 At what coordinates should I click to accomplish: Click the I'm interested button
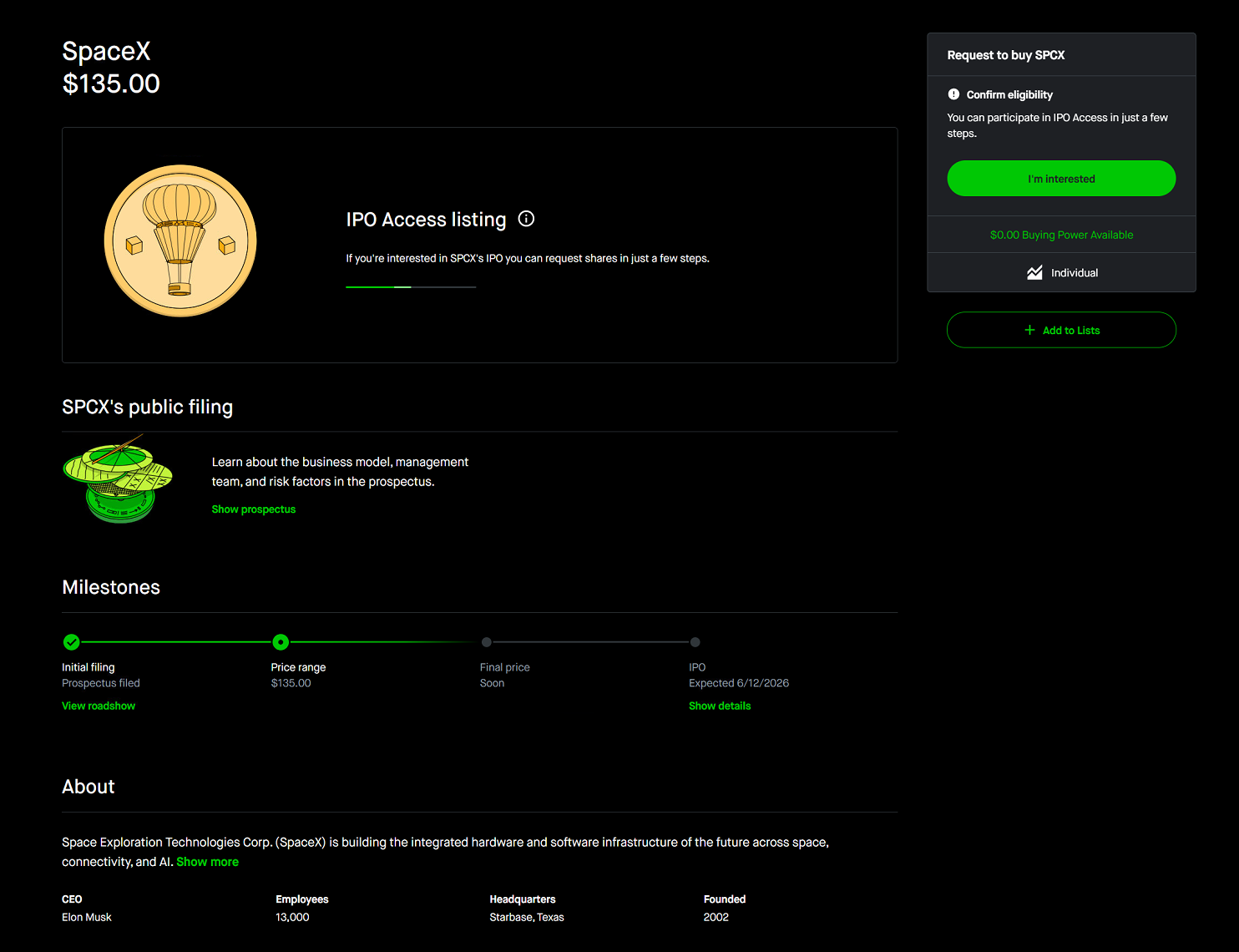pos(1061,179)
